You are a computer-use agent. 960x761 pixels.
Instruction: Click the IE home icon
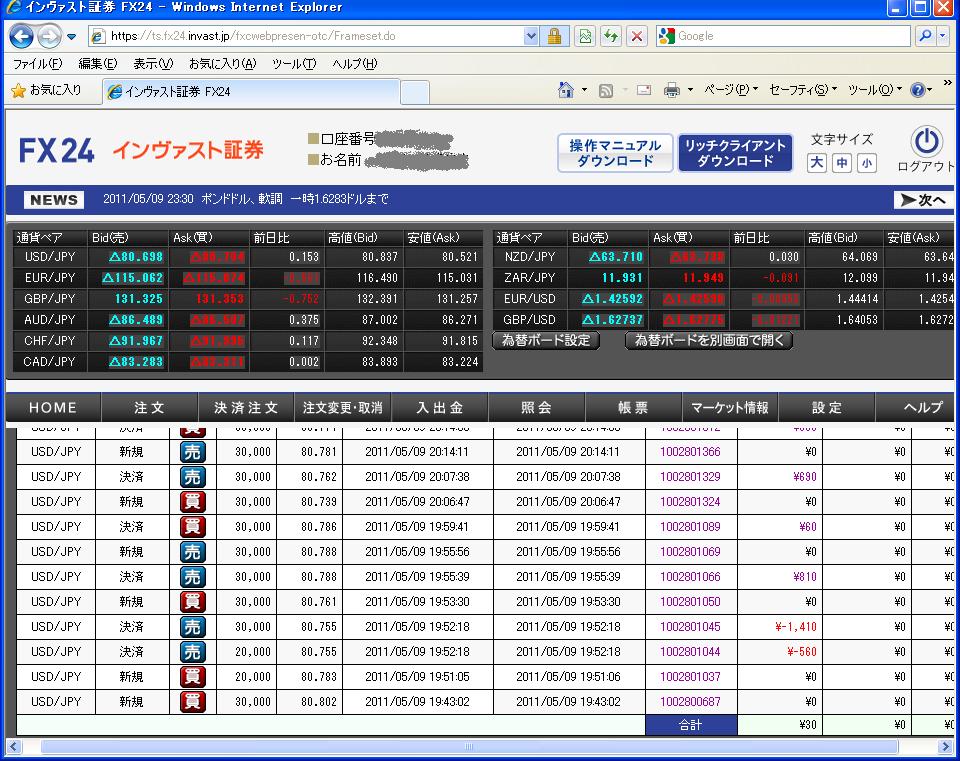click(x=566, y=90)
